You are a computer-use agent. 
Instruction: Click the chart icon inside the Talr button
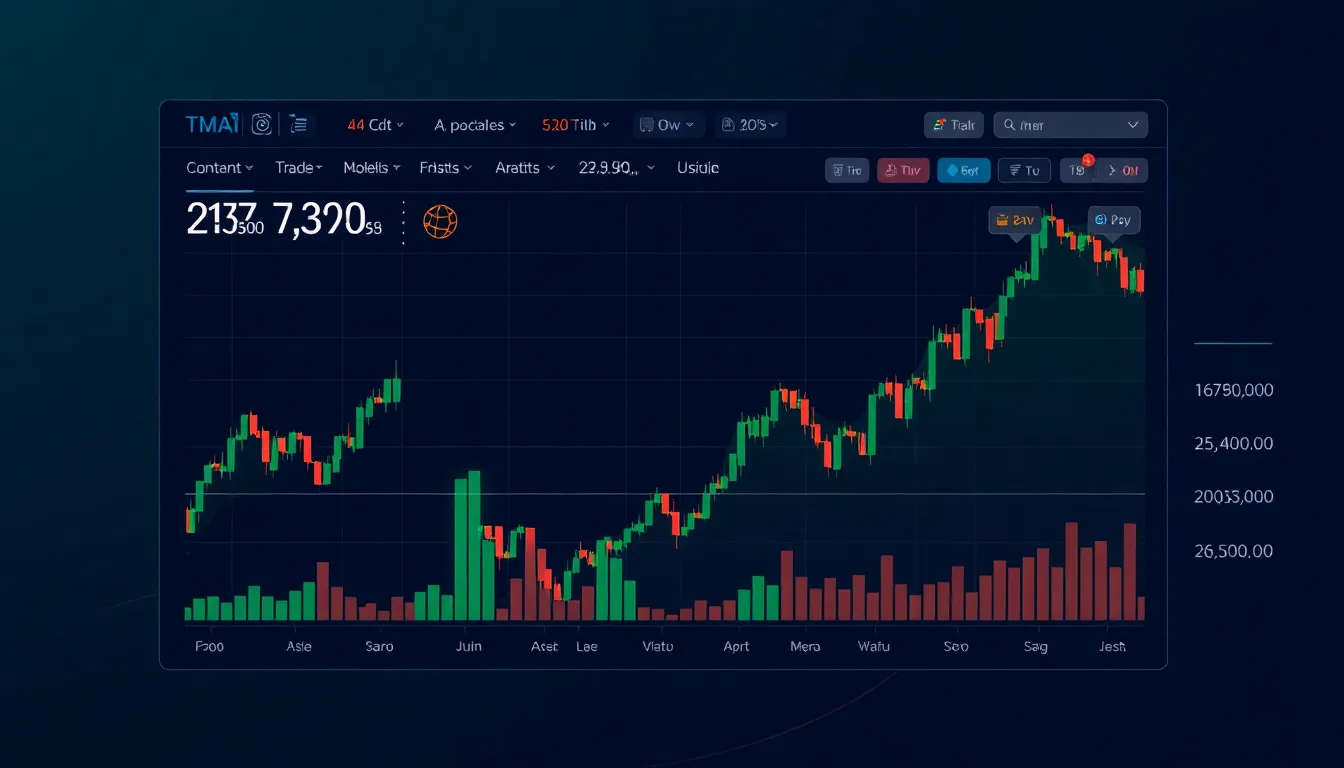pyautogui.click(x=940, y=124)
